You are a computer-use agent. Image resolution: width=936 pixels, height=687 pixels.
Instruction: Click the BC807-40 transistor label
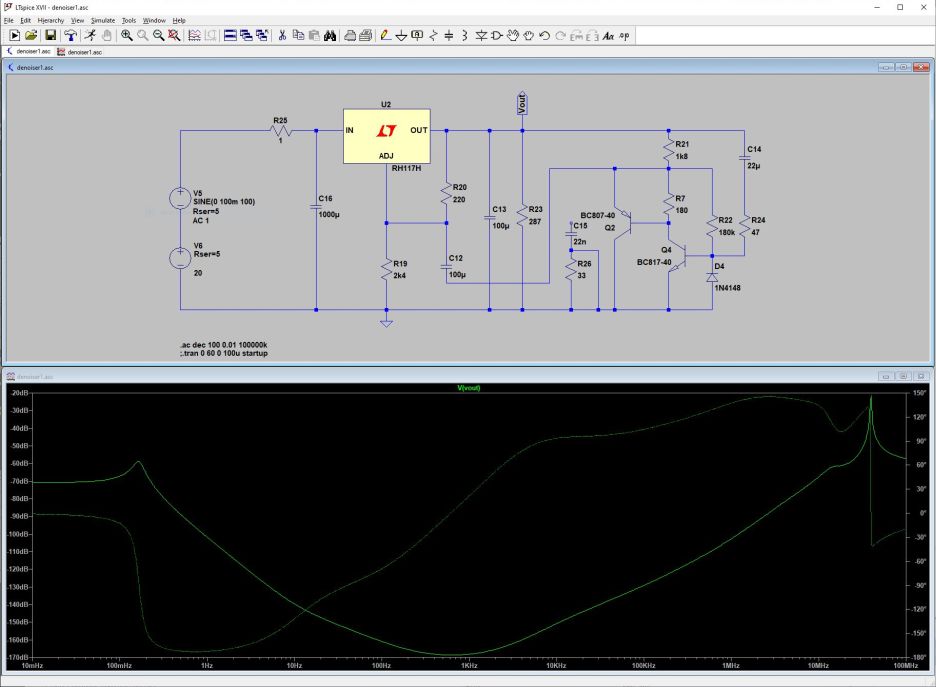pyautogui.click(x=598, y=215)
